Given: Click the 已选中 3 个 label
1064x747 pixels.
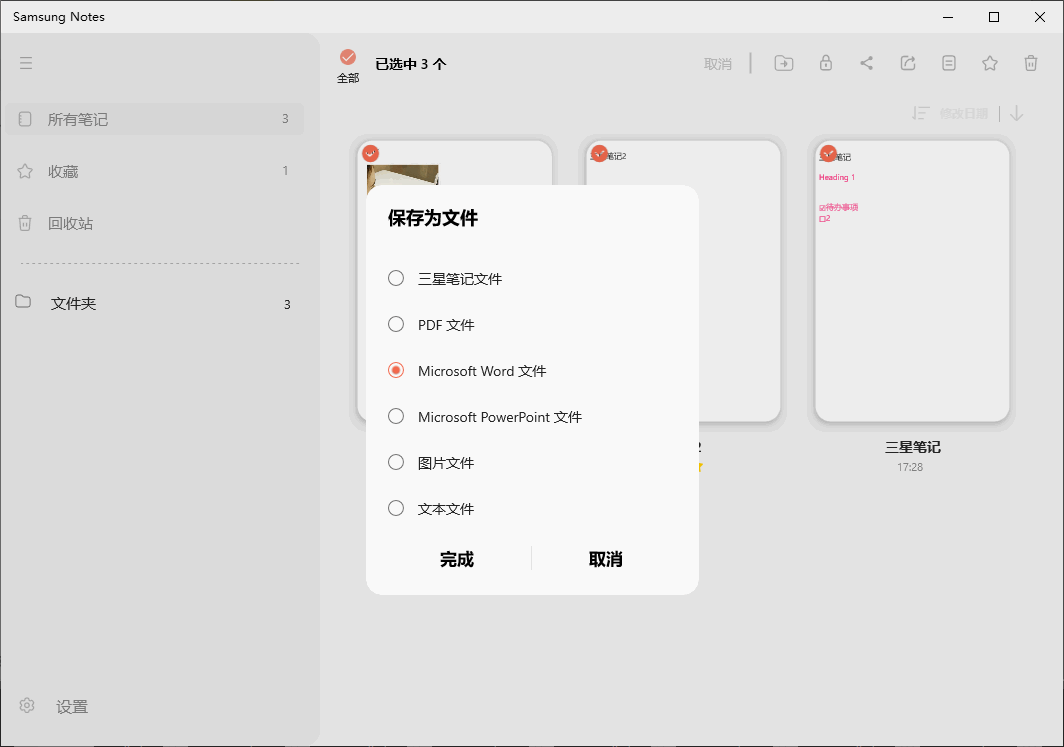Looking at the screenshot, I should click(411, 64).
